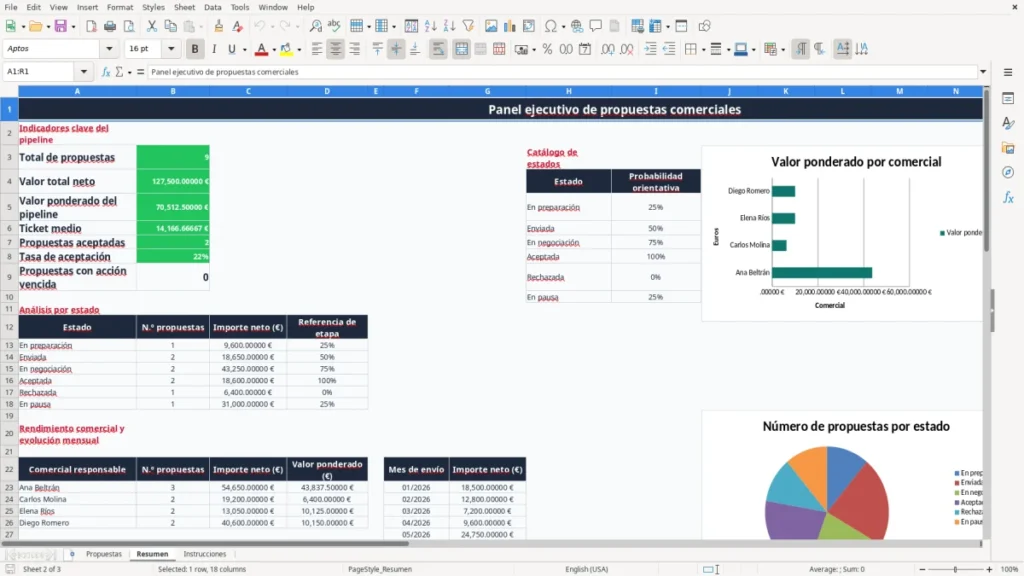Click the zoom in plus button
This screenshot has width=1024, height=576.
click(989, 569)
